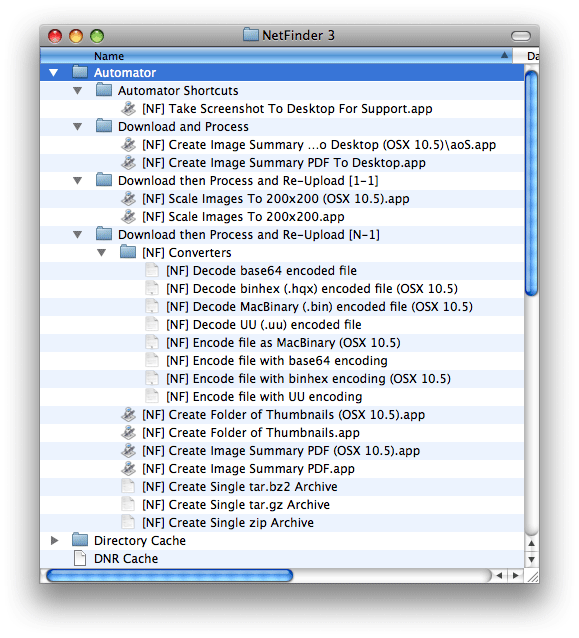Select the Automator Shortcuts row
579x638 pixels.
coord(282,90)
